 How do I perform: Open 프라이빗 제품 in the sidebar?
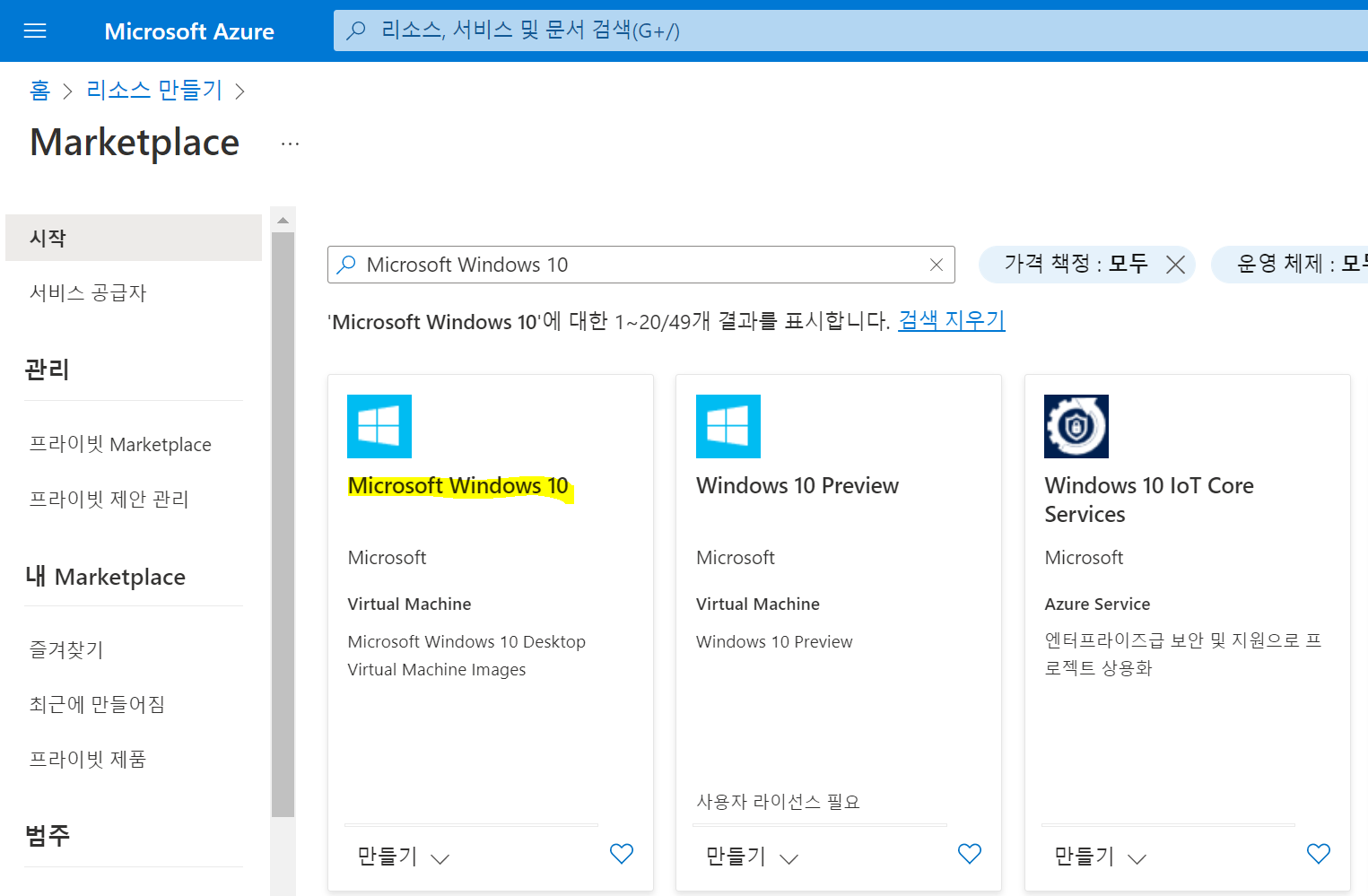point(88,759)
